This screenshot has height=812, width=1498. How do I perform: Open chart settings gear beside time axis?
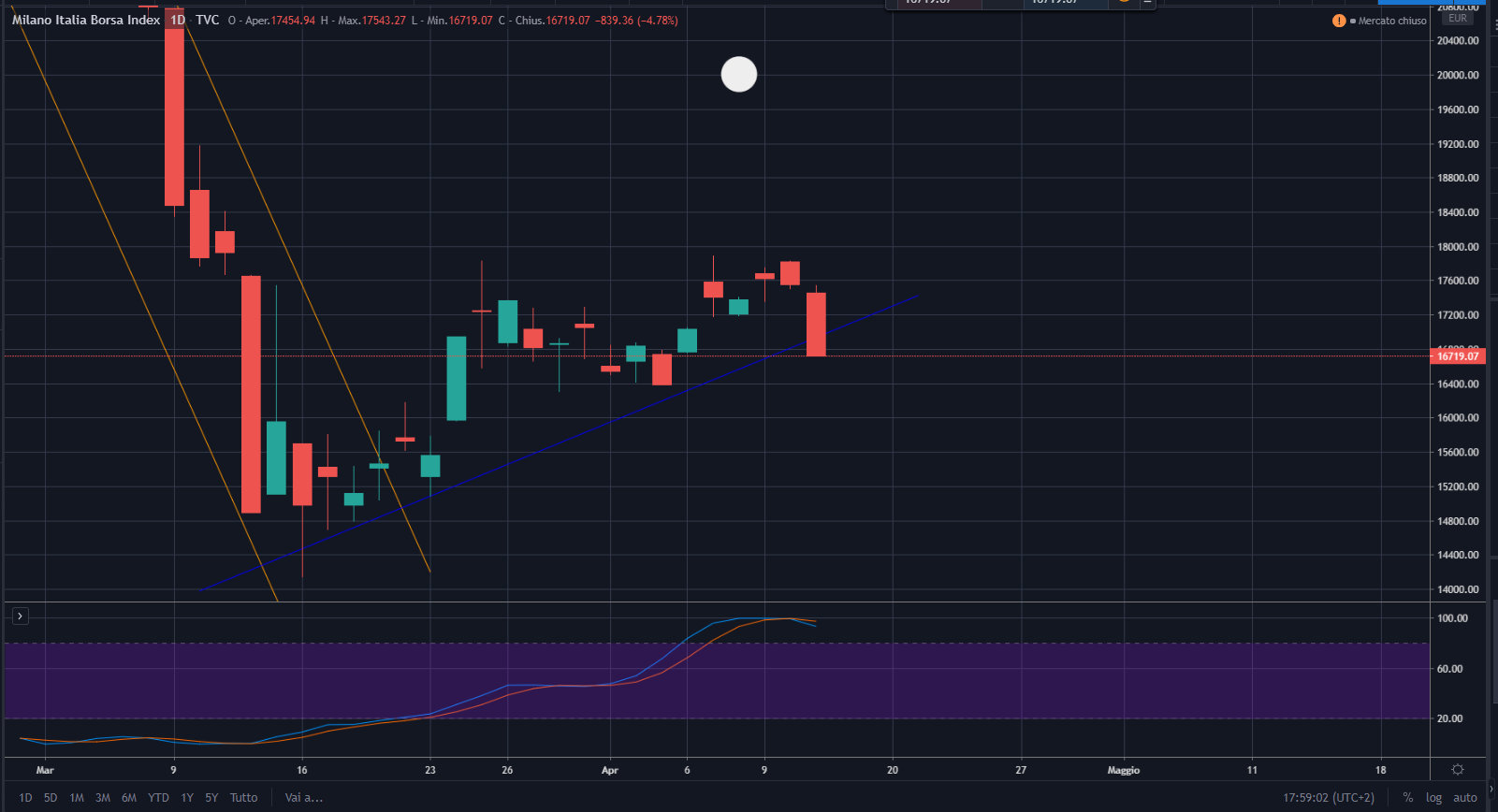(x=1458, y=770)
